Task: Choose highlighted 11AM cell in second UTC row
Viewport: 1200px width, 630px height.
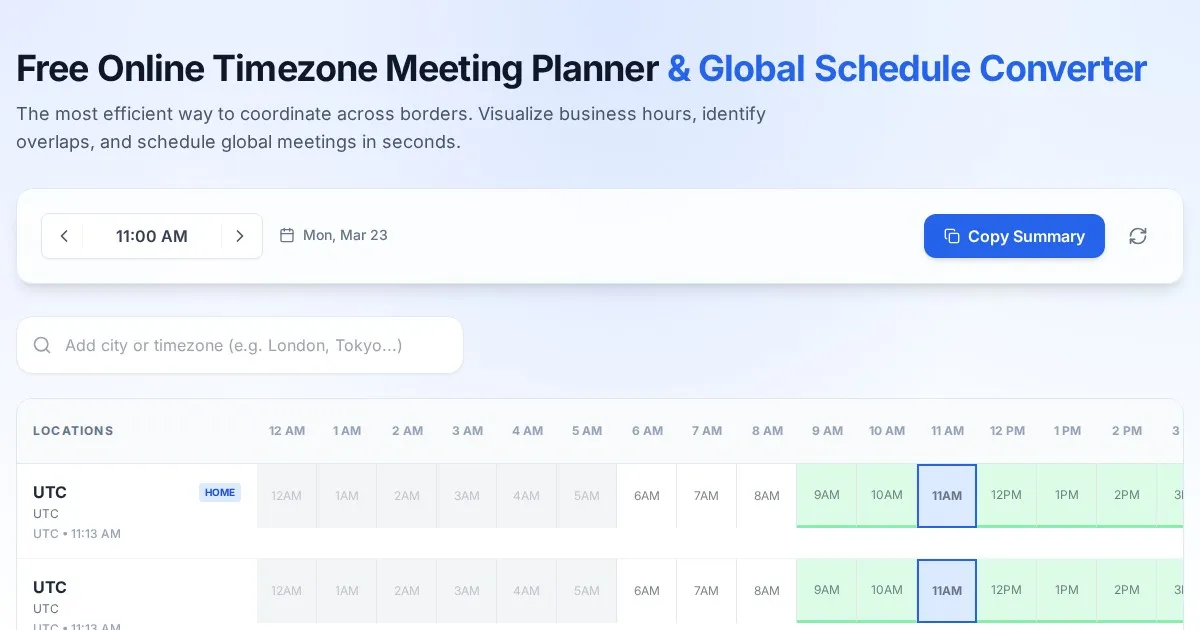Action: pyautogui.click(x=947, y=590)
